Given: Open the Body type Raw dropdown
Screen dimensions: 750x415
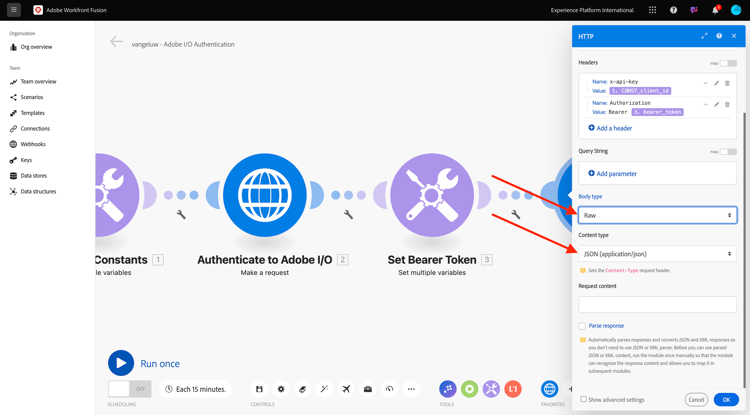Looking at the screenshot, I should 658,215.
